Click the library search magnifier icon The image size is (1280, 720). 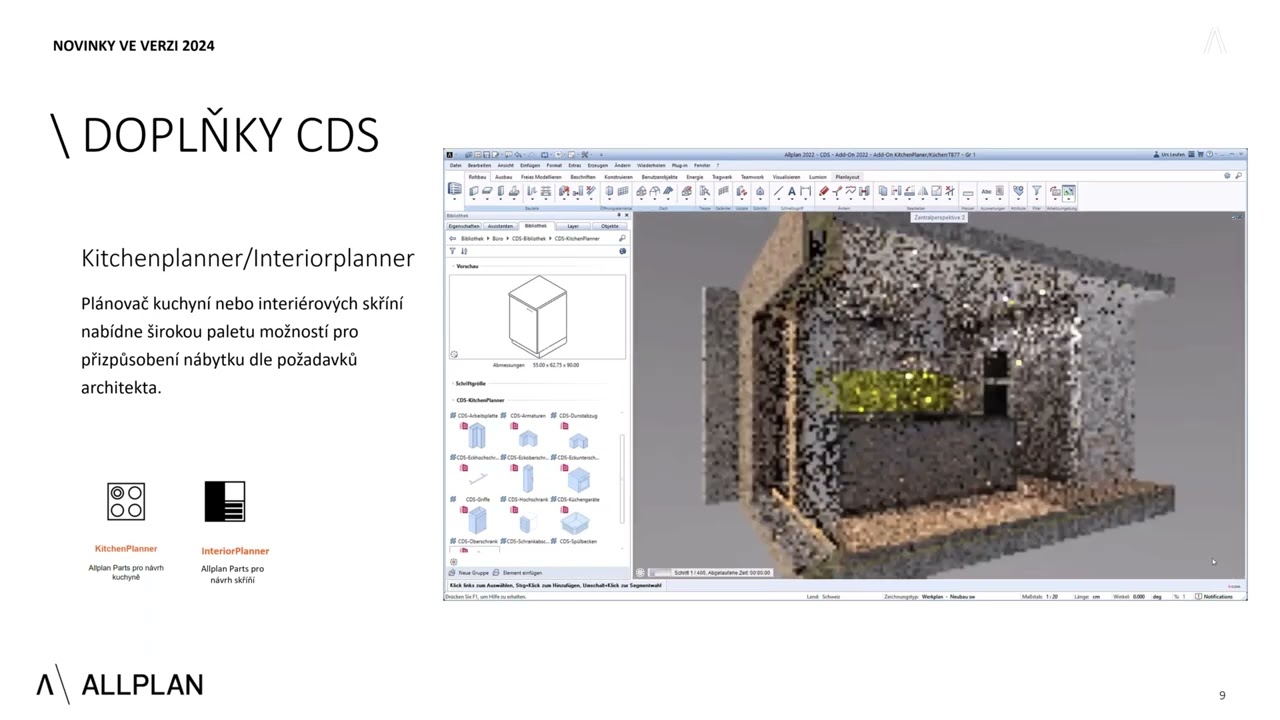tap(622, 239)
